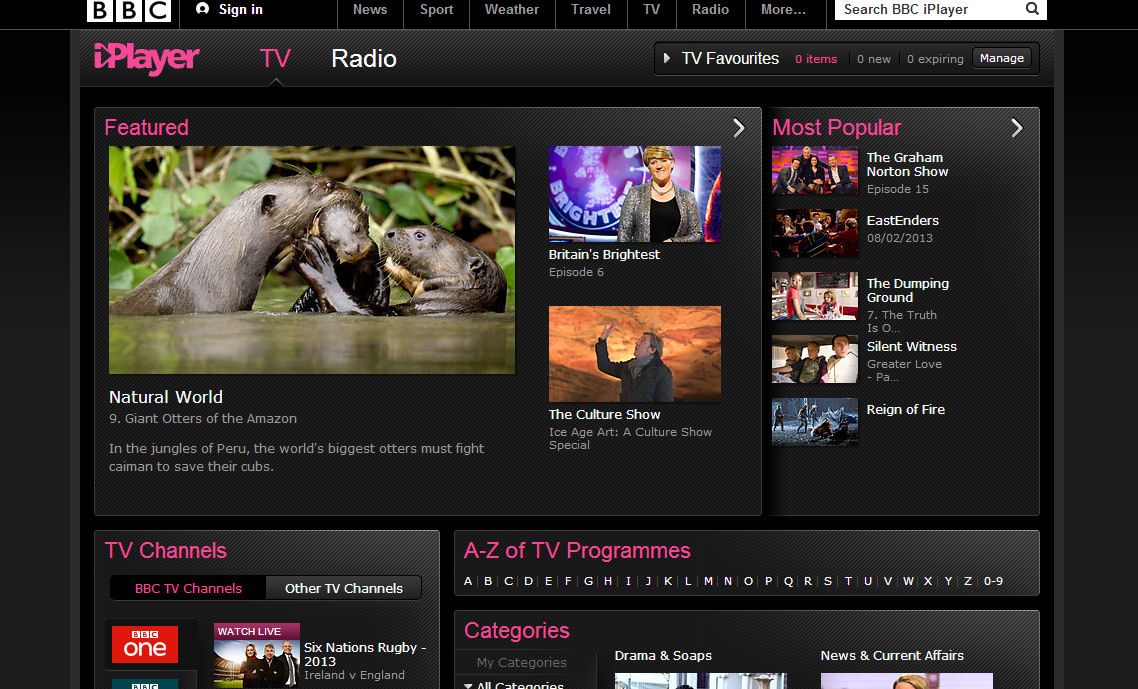Click the search magnifying glass icon
The height and width of the screenshot is (689, 1138).
click(1031, 9)
